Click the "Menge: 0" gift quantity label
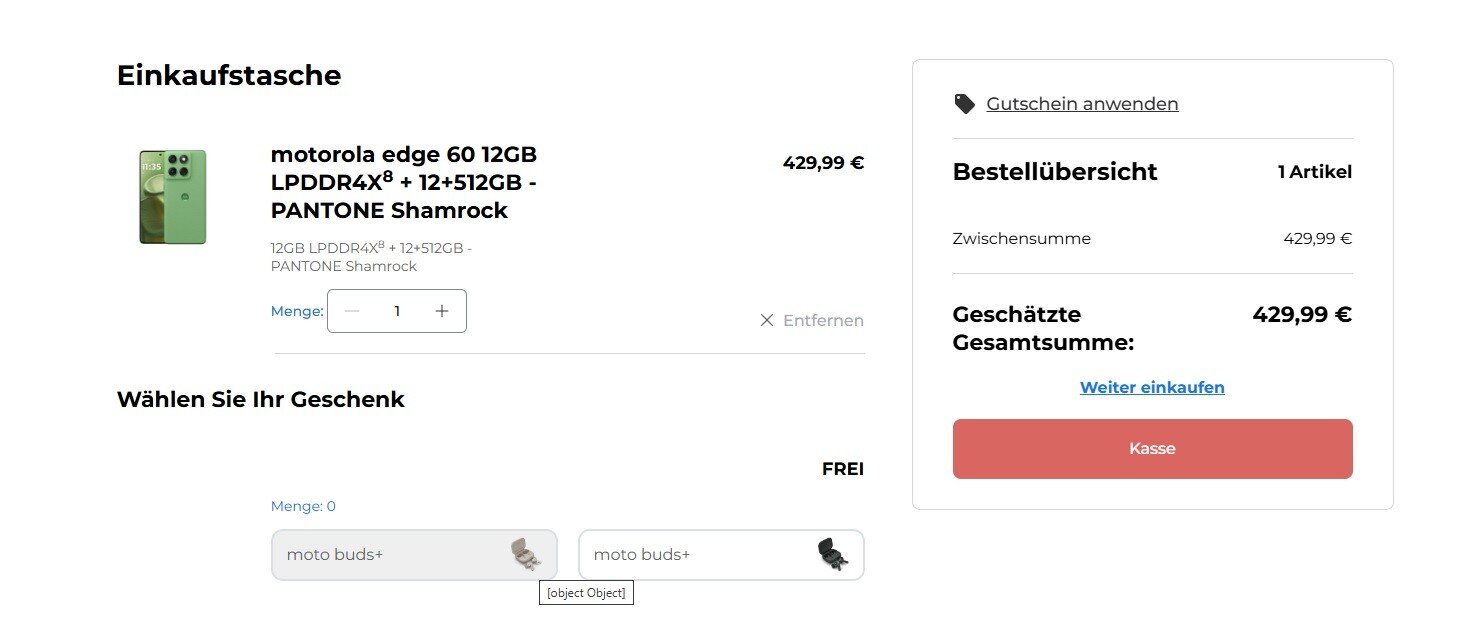1475x634 pixels. click(303, 506)
